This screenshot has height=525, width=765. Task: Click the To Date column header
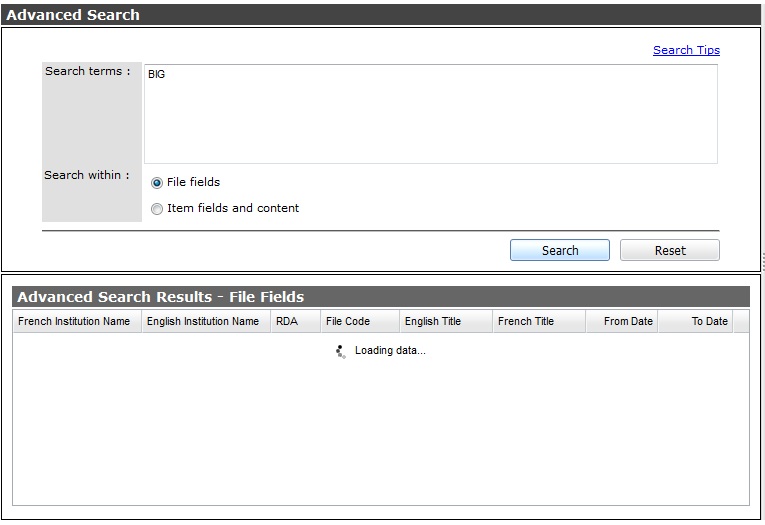pyautogui.click(x=709, y=321)
